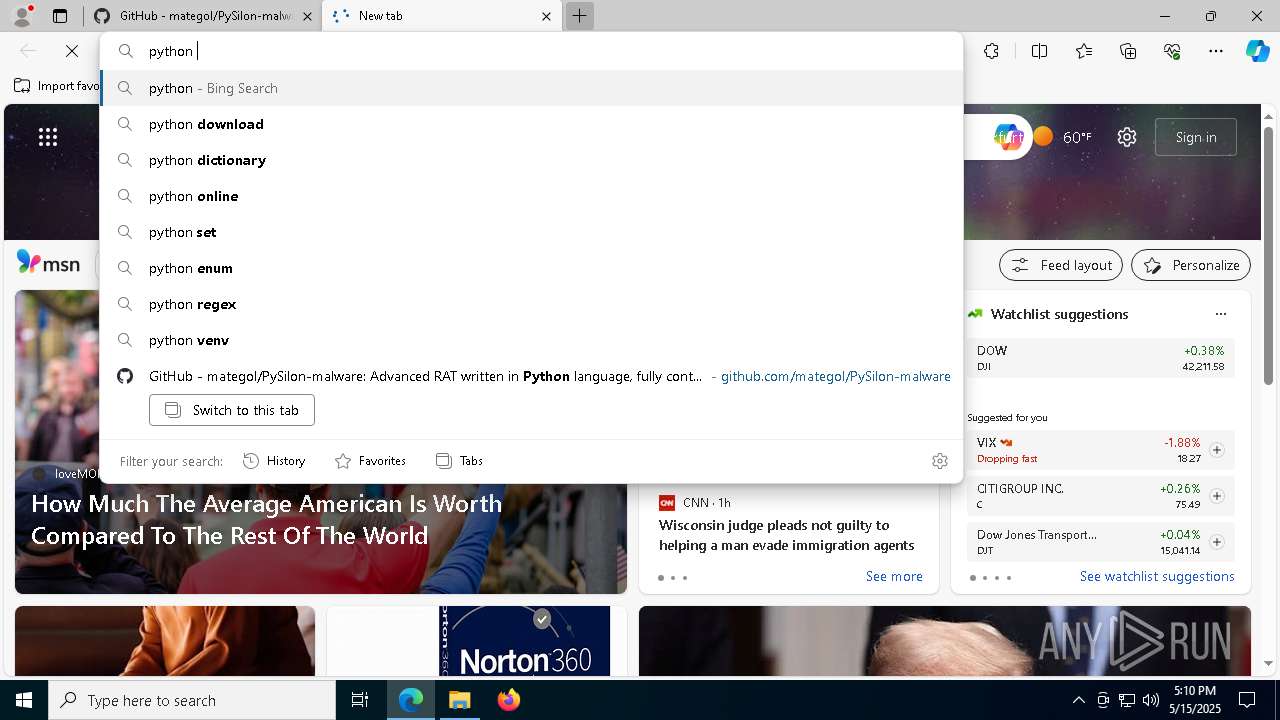Open Task View on taskbar
This screenshot has height=720, width=1280.
[x=360, y=700]
